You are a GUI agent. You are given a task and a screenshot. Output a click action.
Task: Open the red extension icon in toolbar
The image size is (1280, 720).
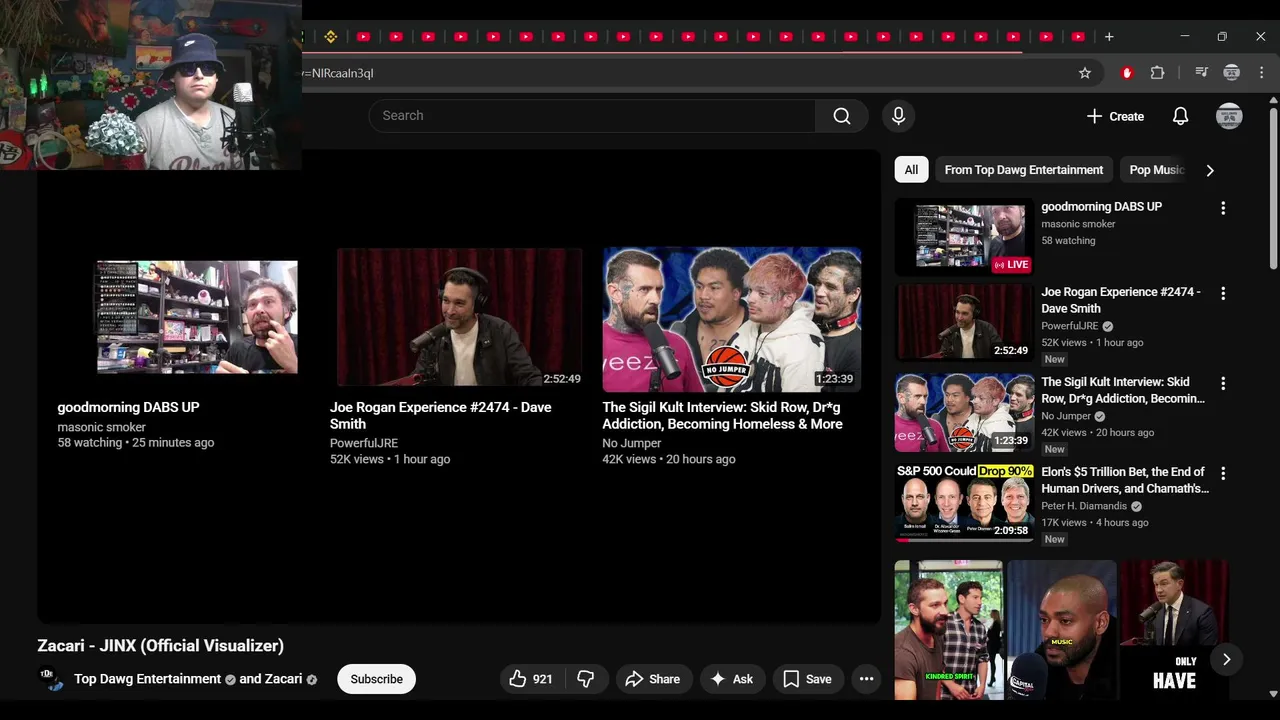tap(1127, 73)
